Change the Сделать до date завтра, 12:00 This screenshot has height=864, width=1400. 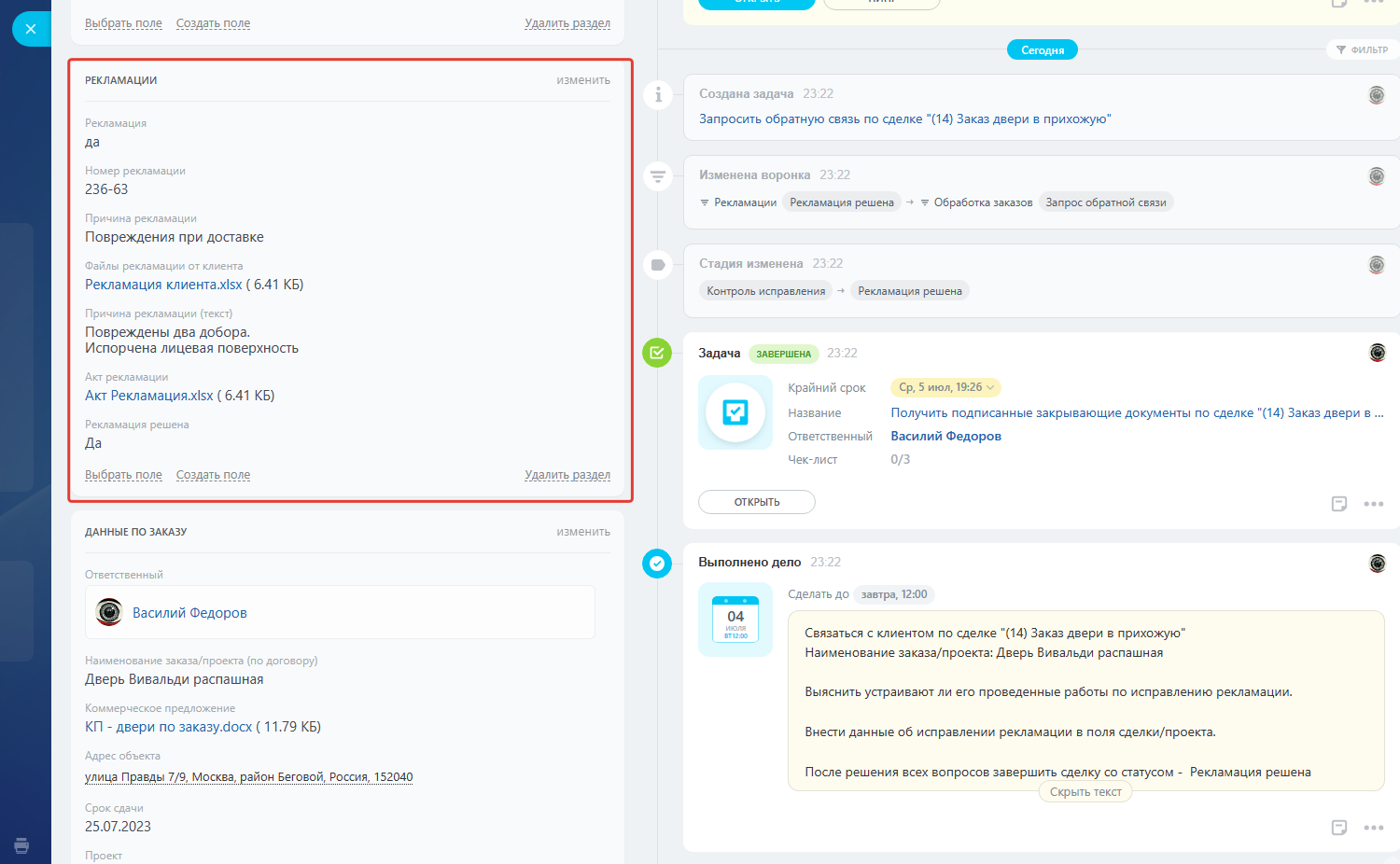pyautogui.click(x=894, y=594)
